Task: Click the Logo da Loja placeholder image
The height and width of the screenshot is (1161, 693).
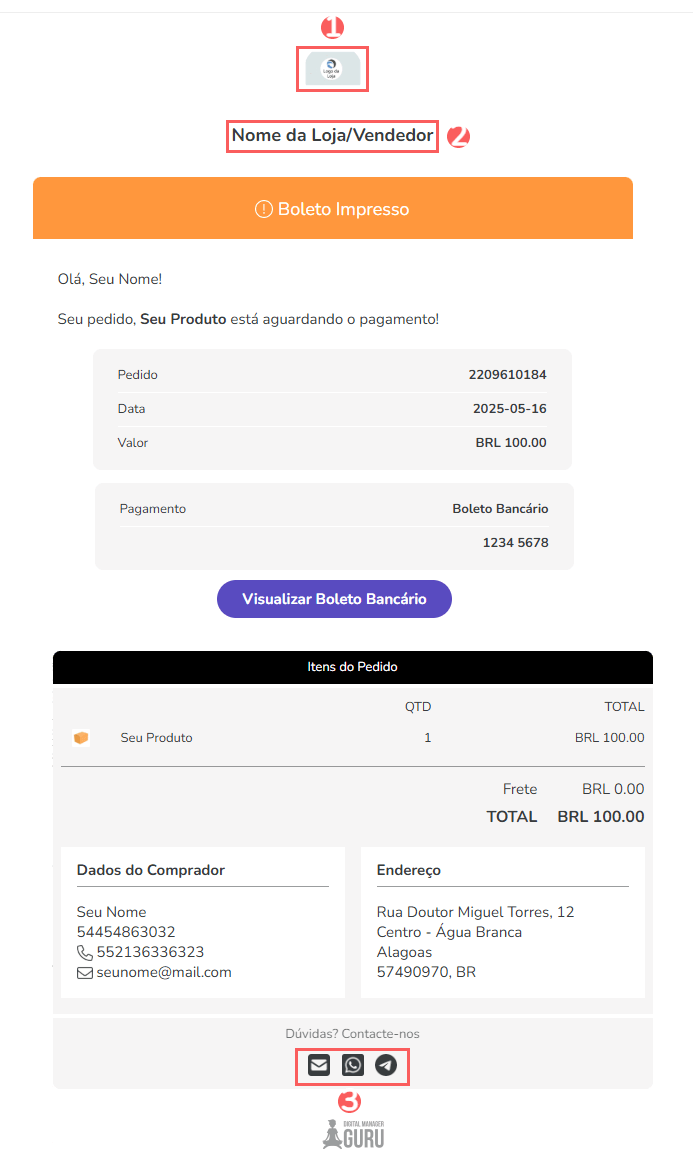Action: 332,69
